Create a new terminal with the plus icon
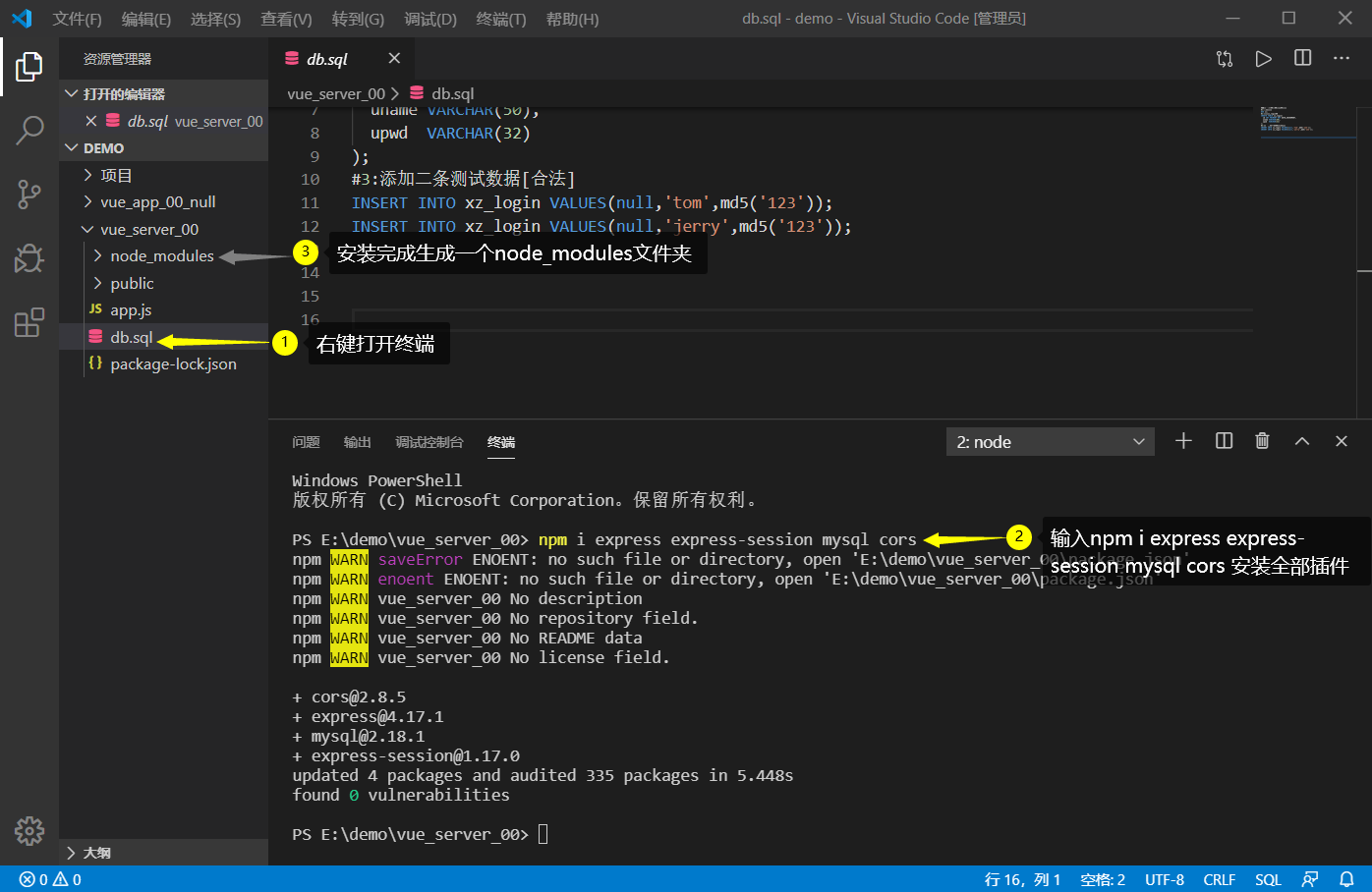This screenshot has height=892, width=1372. [1182, 441]
